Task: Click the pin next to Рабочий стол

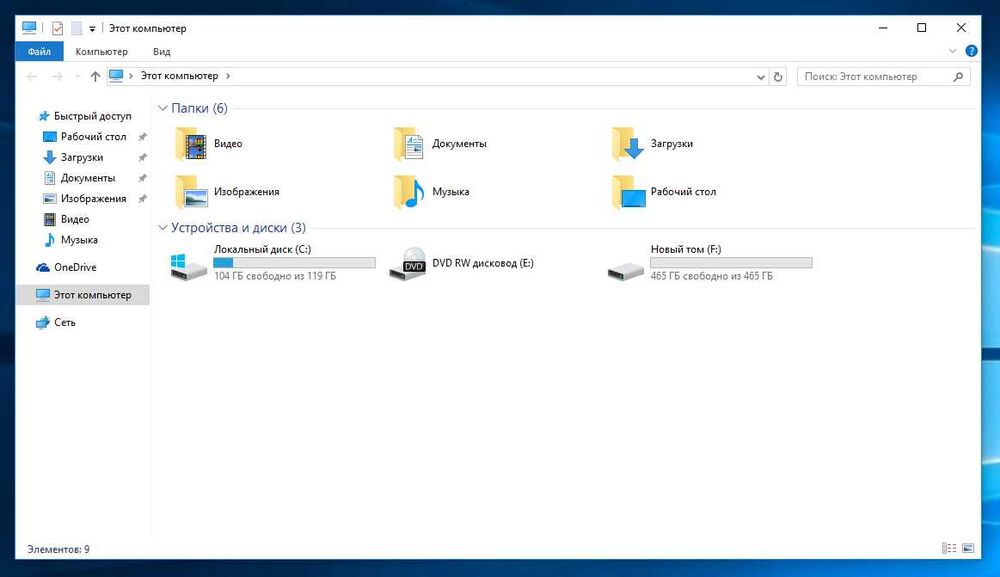Action: click(x=142, y=136)
